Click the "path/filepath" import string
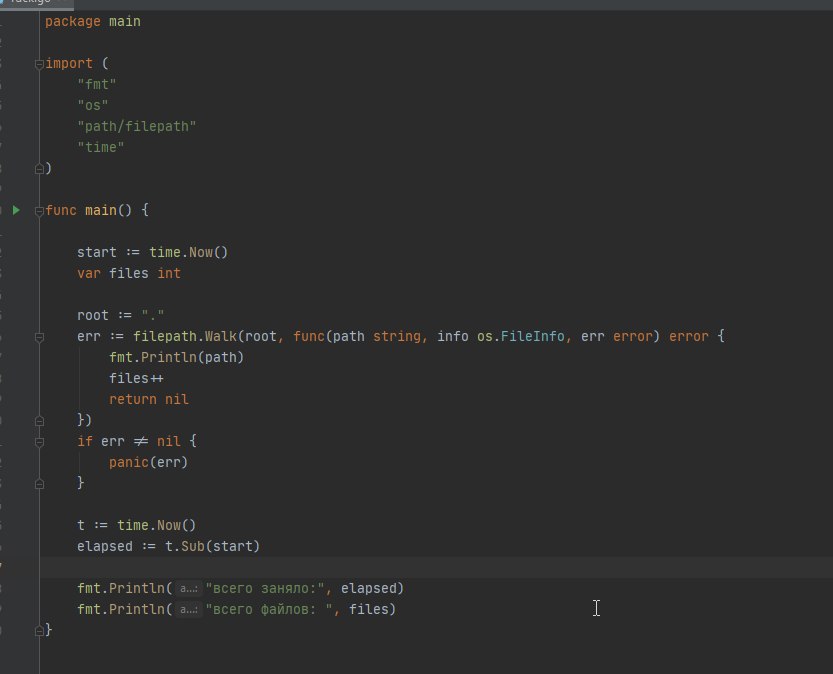 tap(137, 126)
